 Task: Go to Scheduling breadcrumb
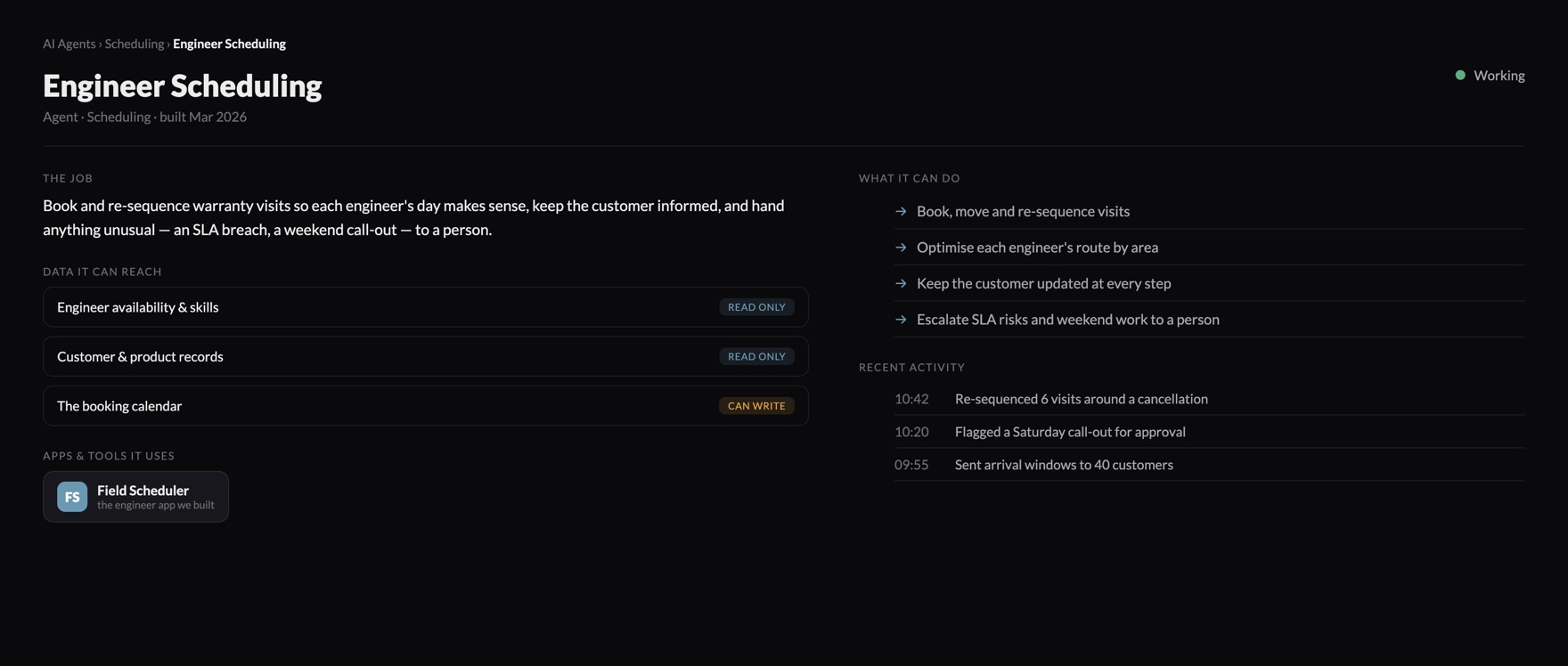135,44
